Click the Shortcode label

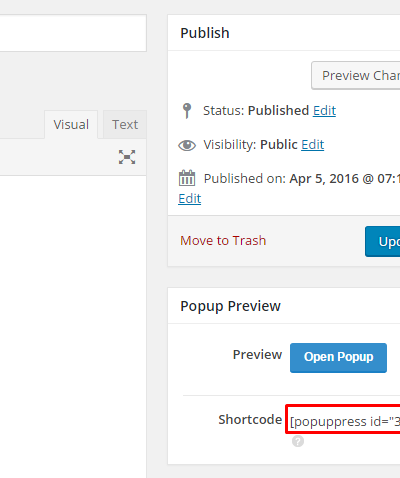(250, 419)
